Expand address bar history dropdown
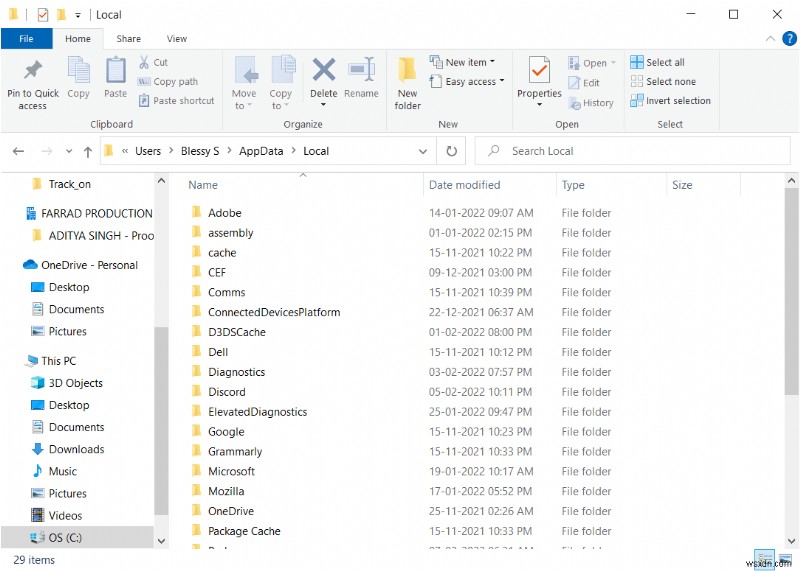800x571 pixels. click(x=422, y=152)
